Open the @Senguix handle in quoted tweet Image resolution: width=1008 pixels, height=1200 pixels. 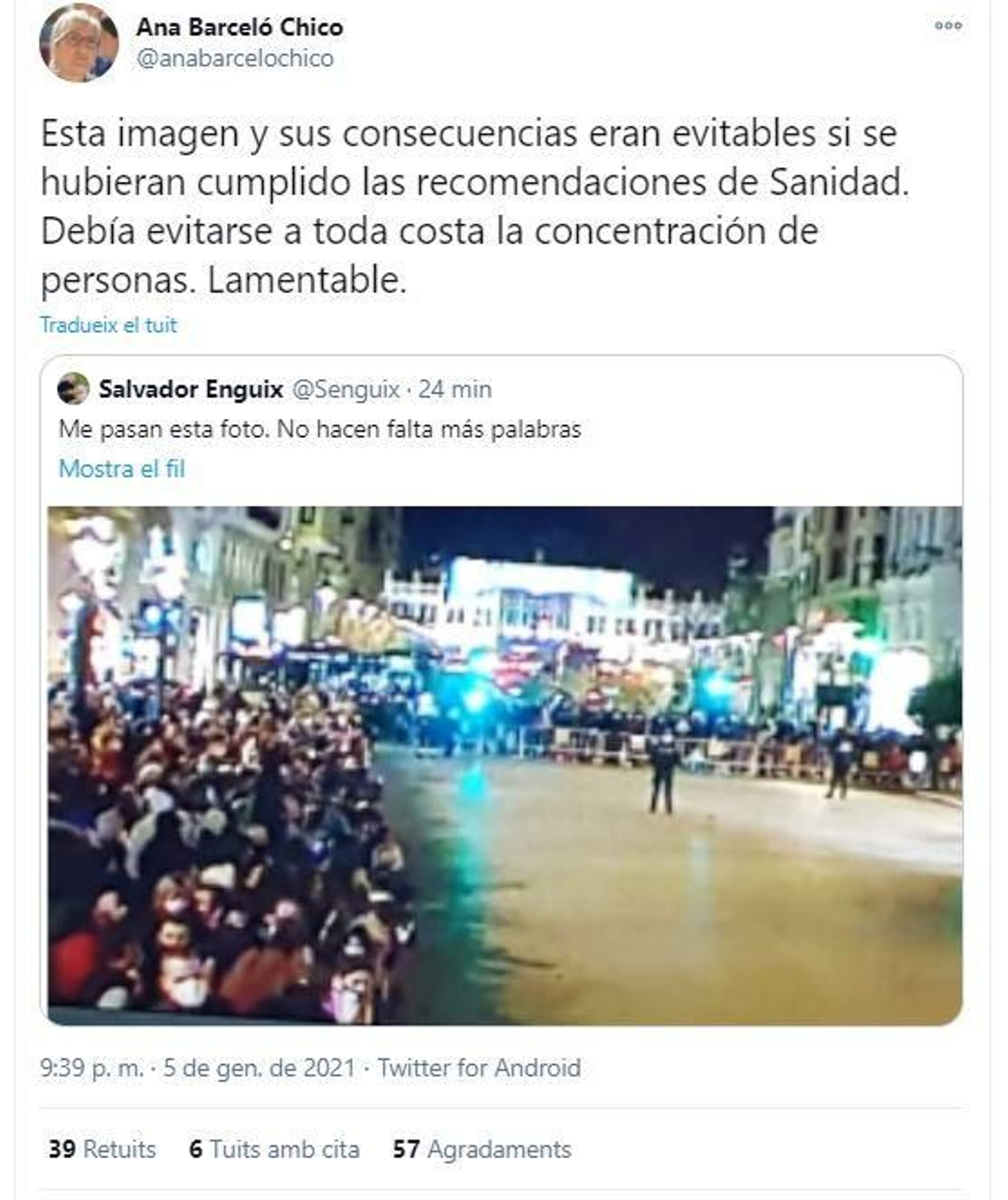(x=346, y=389)
